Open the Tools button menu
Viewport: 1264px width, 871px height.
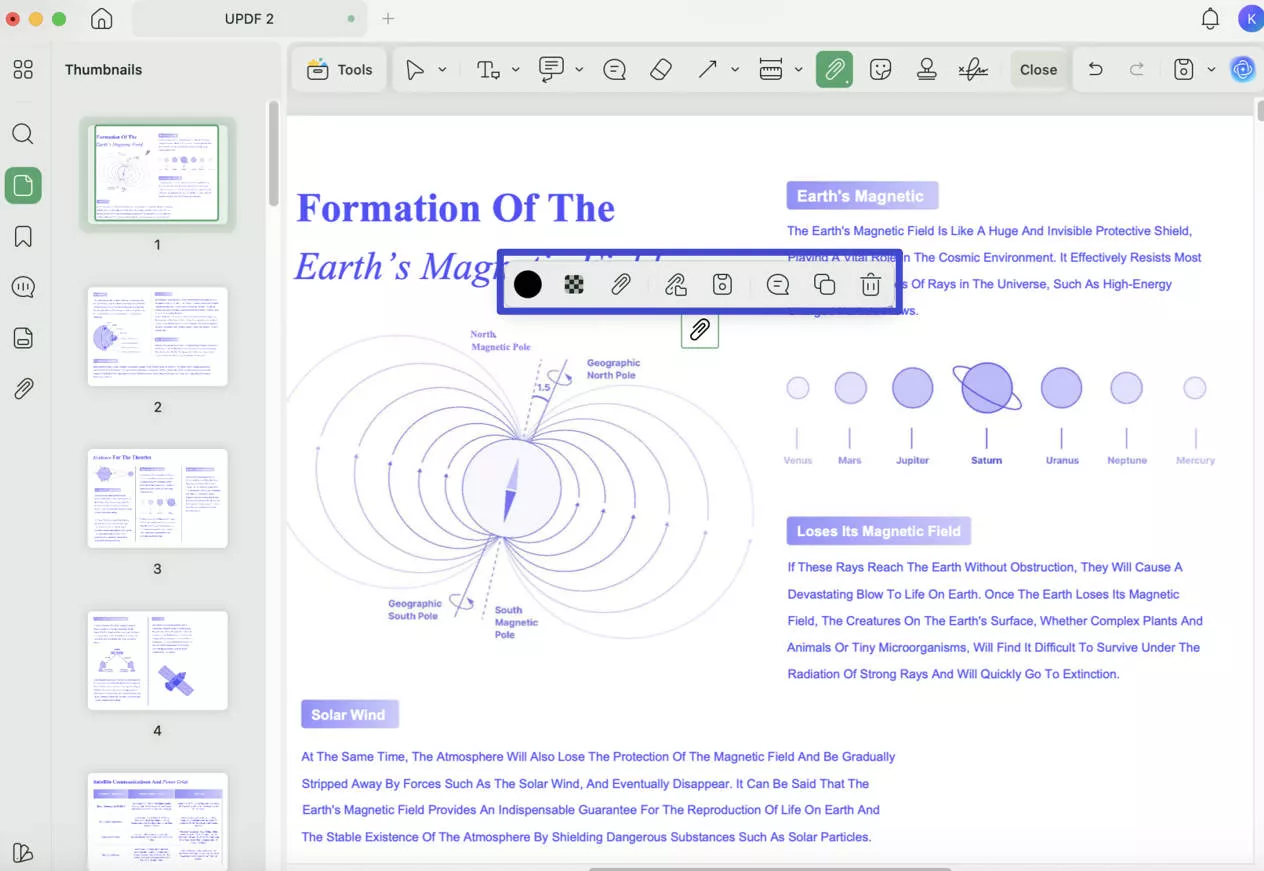coord(340,70)
